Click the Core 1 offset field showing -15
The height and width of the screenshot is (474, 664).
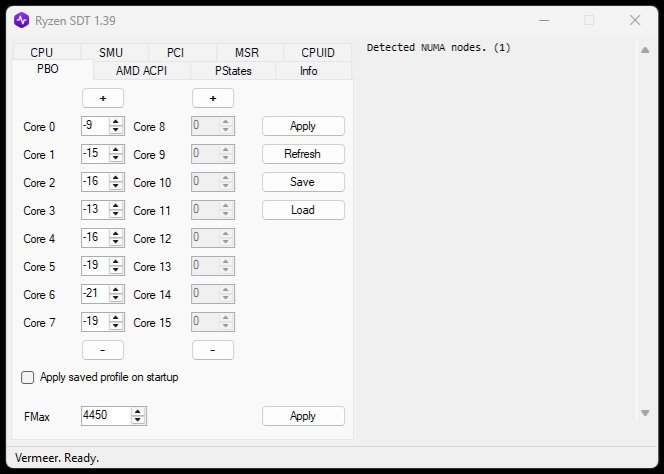95,154
